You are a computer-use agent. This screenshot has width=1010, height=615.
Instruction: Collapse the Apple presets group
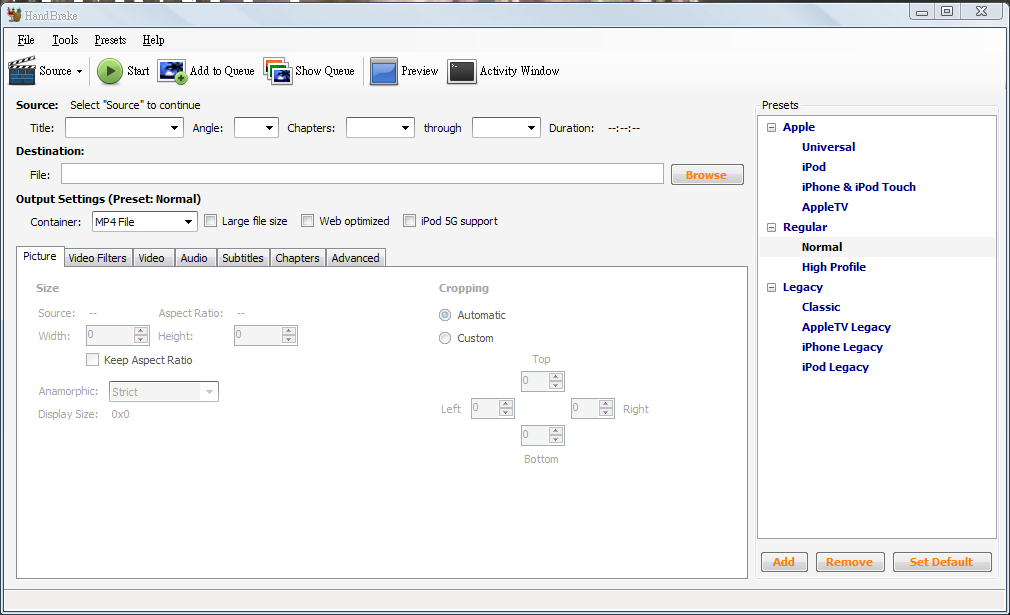772,128
